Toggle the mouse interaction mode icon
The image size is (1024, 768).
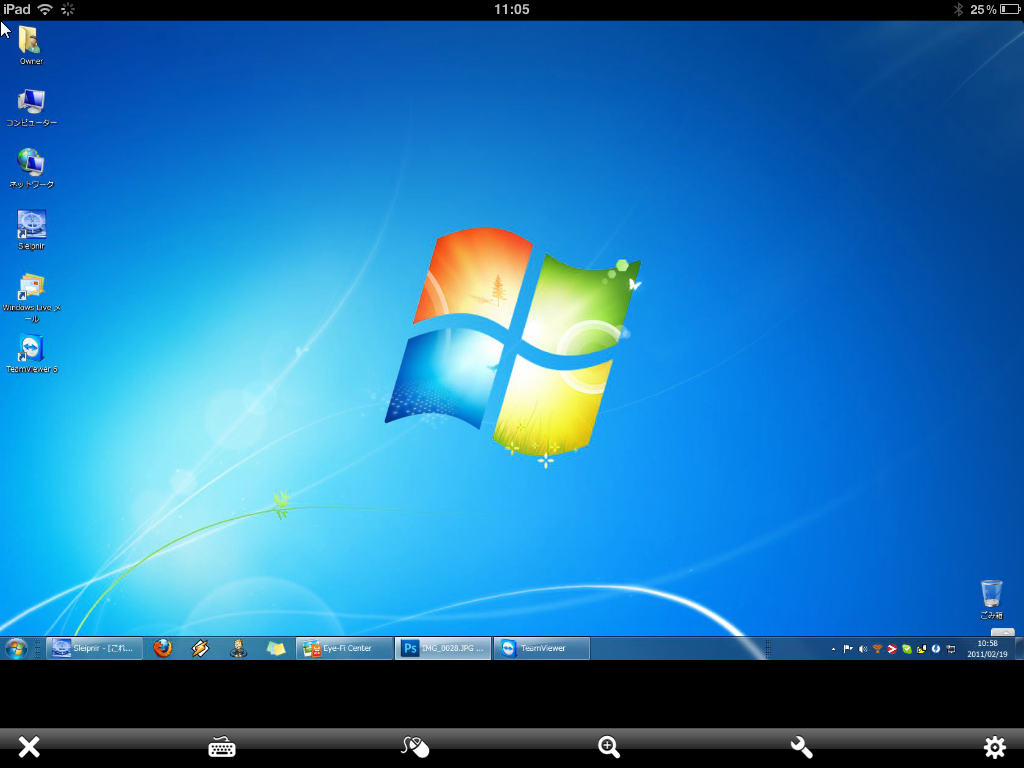(415, 746)
